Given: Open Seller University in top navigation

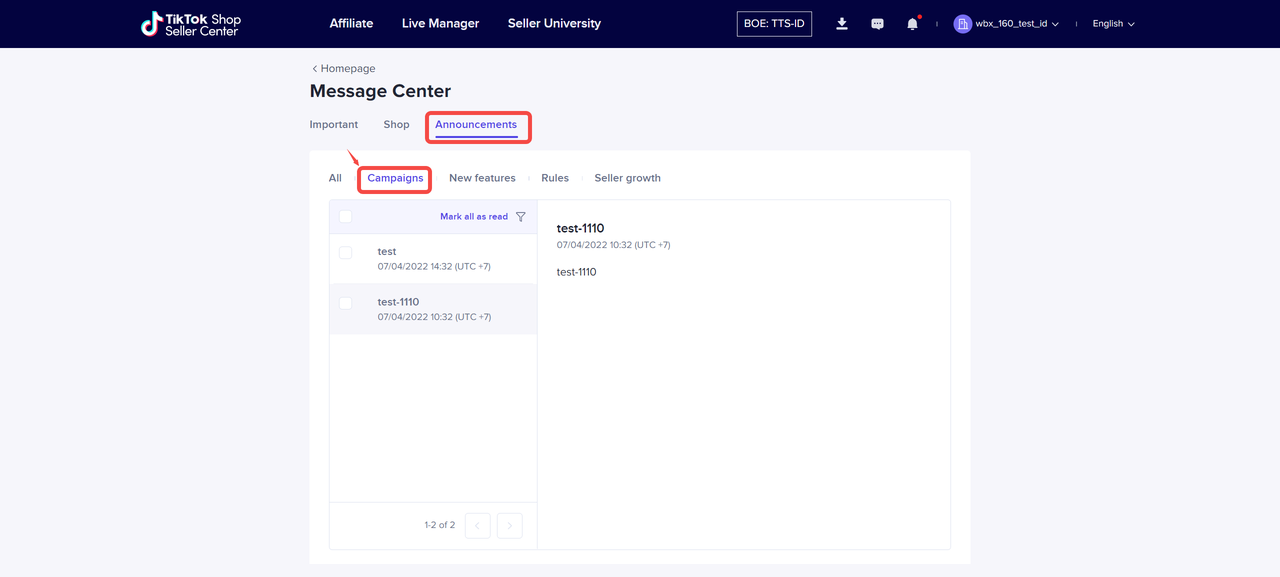Looking at the screenshot, I should (x=554, y=23).
